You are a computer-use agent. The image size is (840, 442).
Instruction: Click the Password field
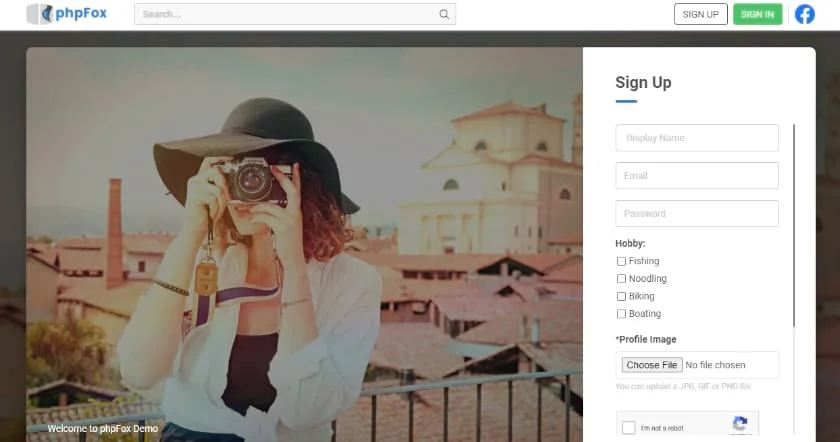[697, 213]
